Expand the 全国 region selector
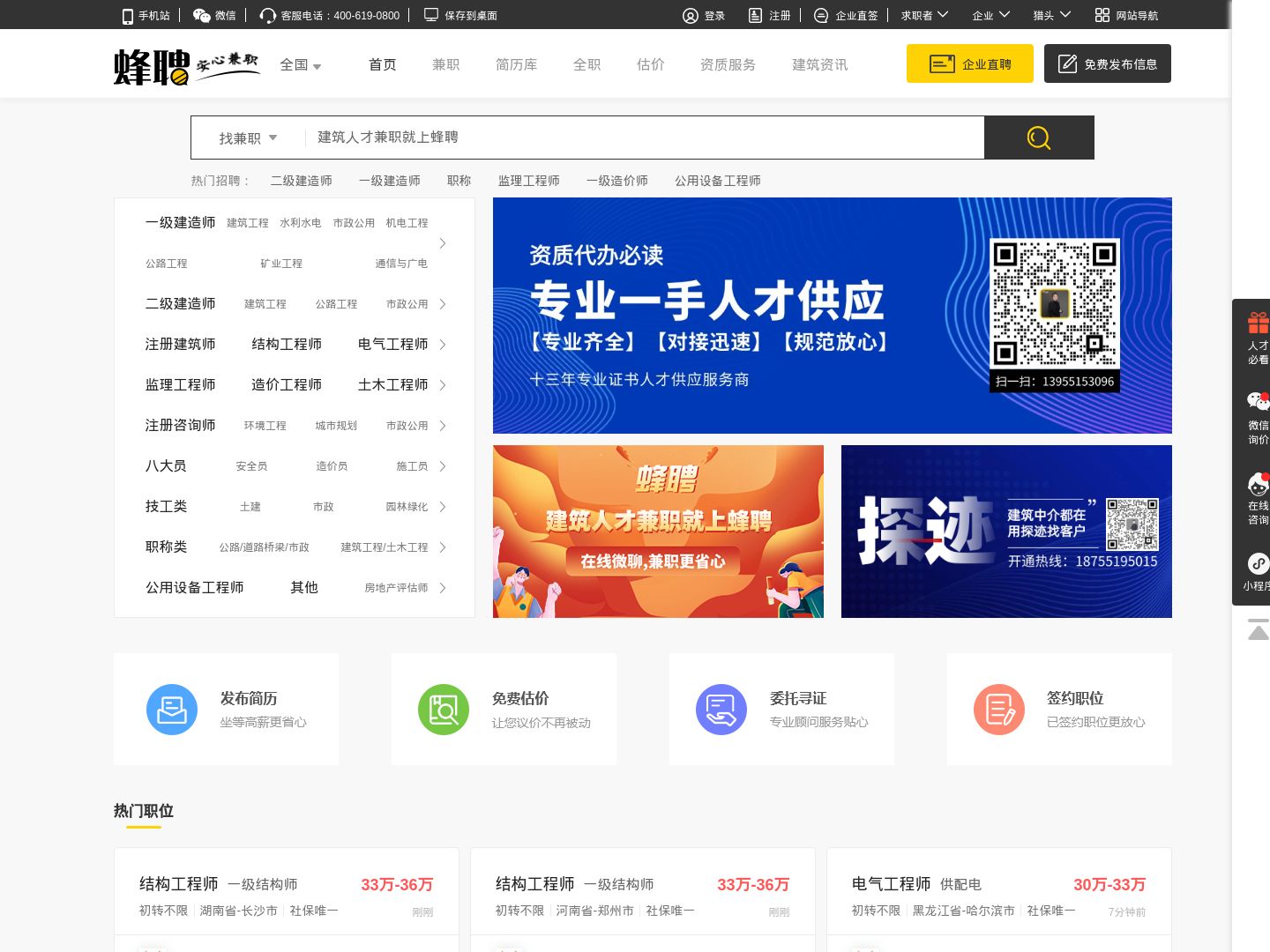 pos(300,65)
